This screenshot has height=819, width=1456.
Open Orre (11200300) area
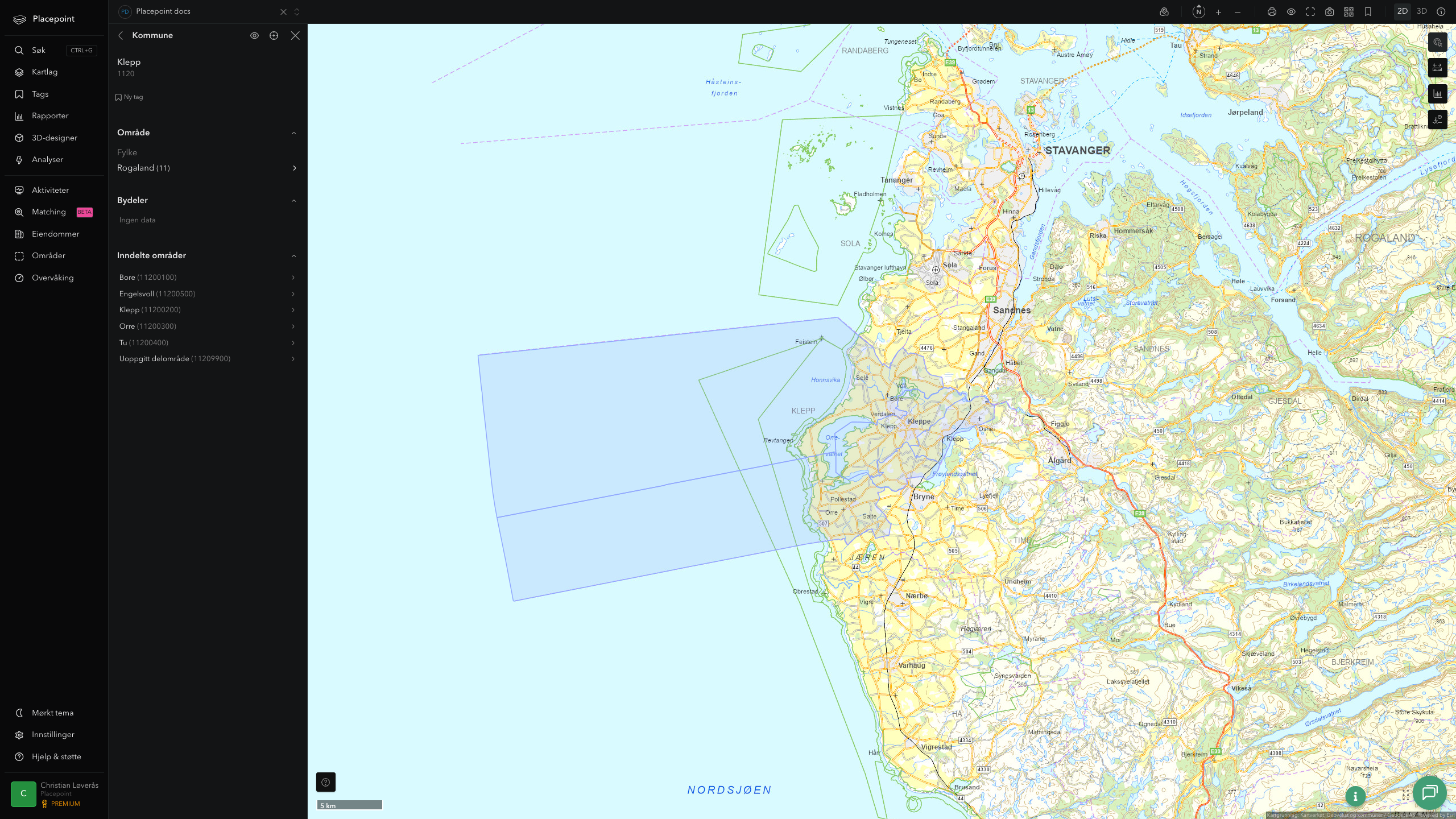[207, 326]
